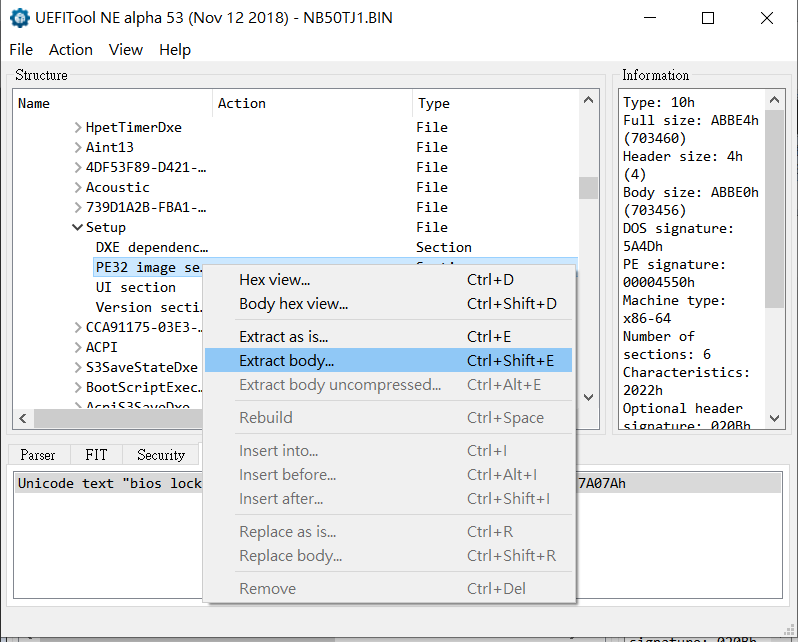Open the View menu
Viewport: 798px width, 642px height.
[126, 50]
